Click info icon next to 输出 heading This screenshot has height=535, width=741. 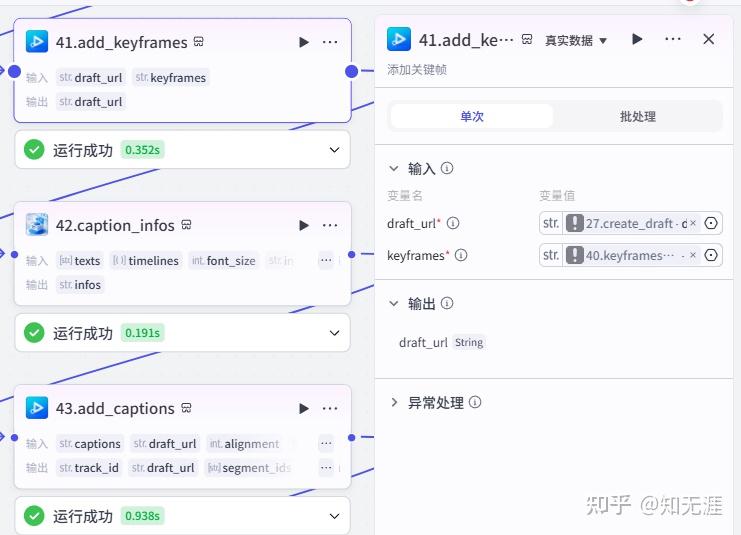pyautogui.click(x=447, y=303)
